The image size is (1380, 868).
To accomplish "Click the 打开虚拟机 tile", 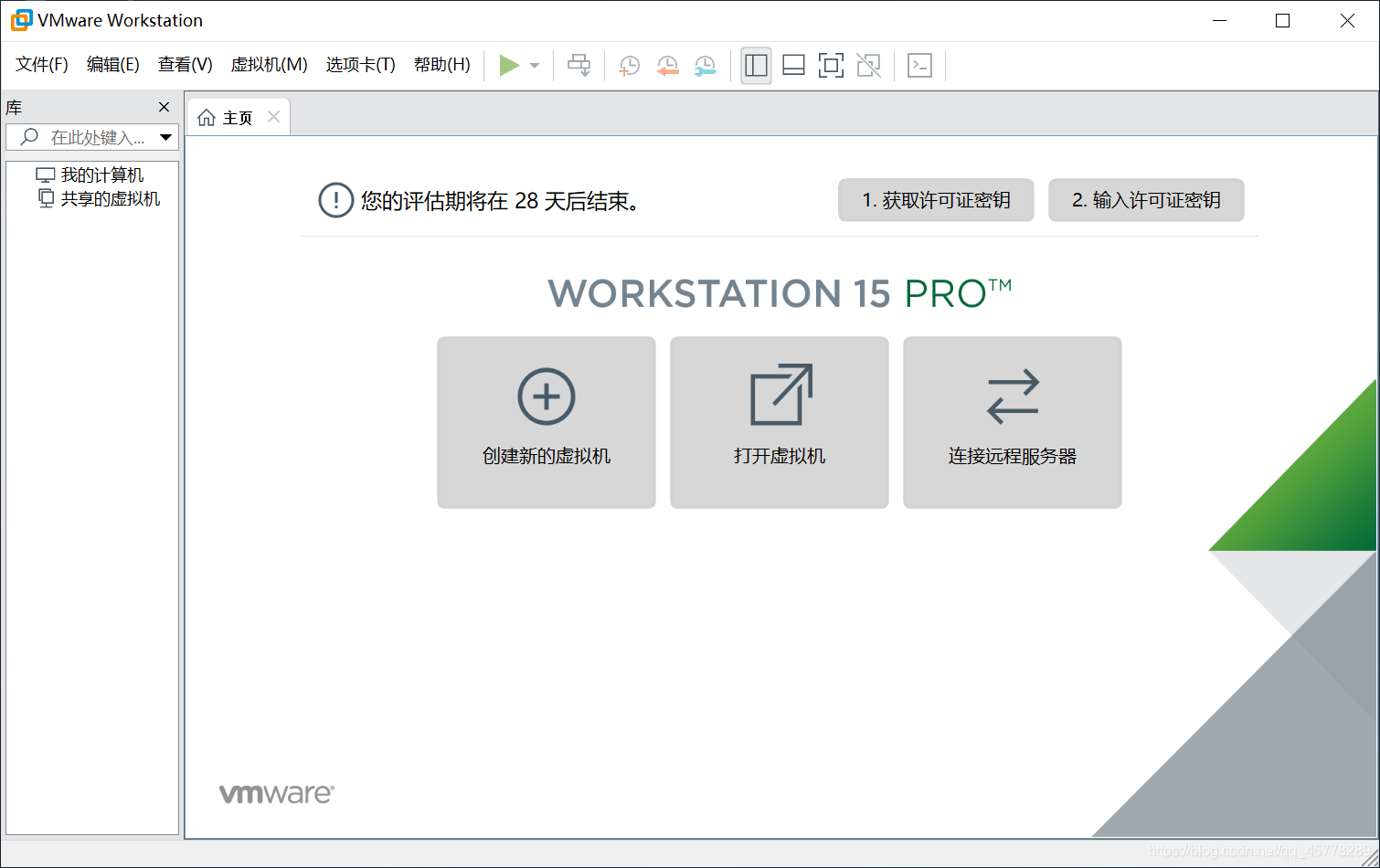I will [780, 422].
